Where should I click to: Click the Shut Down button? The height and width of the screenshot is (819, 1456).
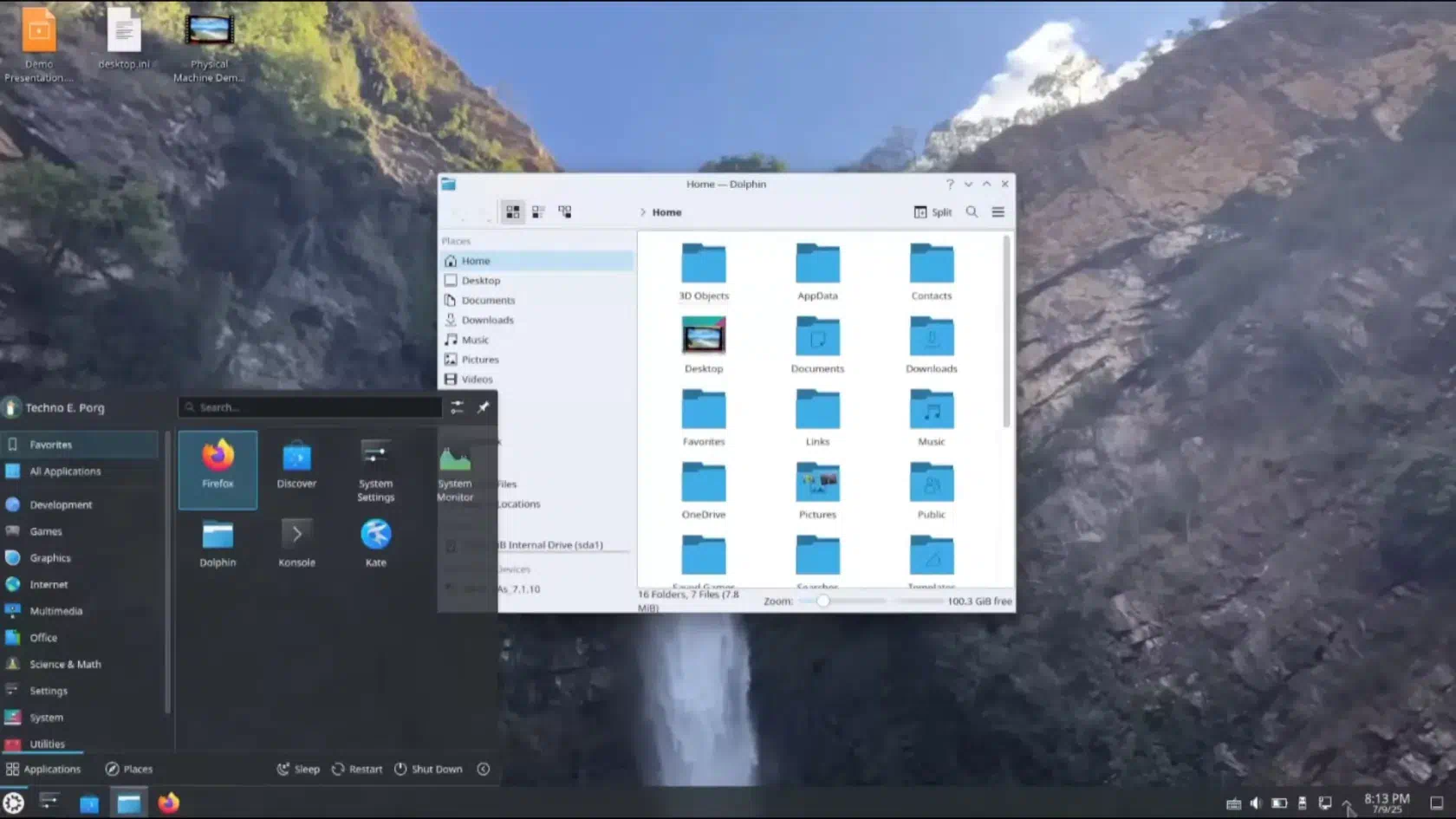point(428,769)
